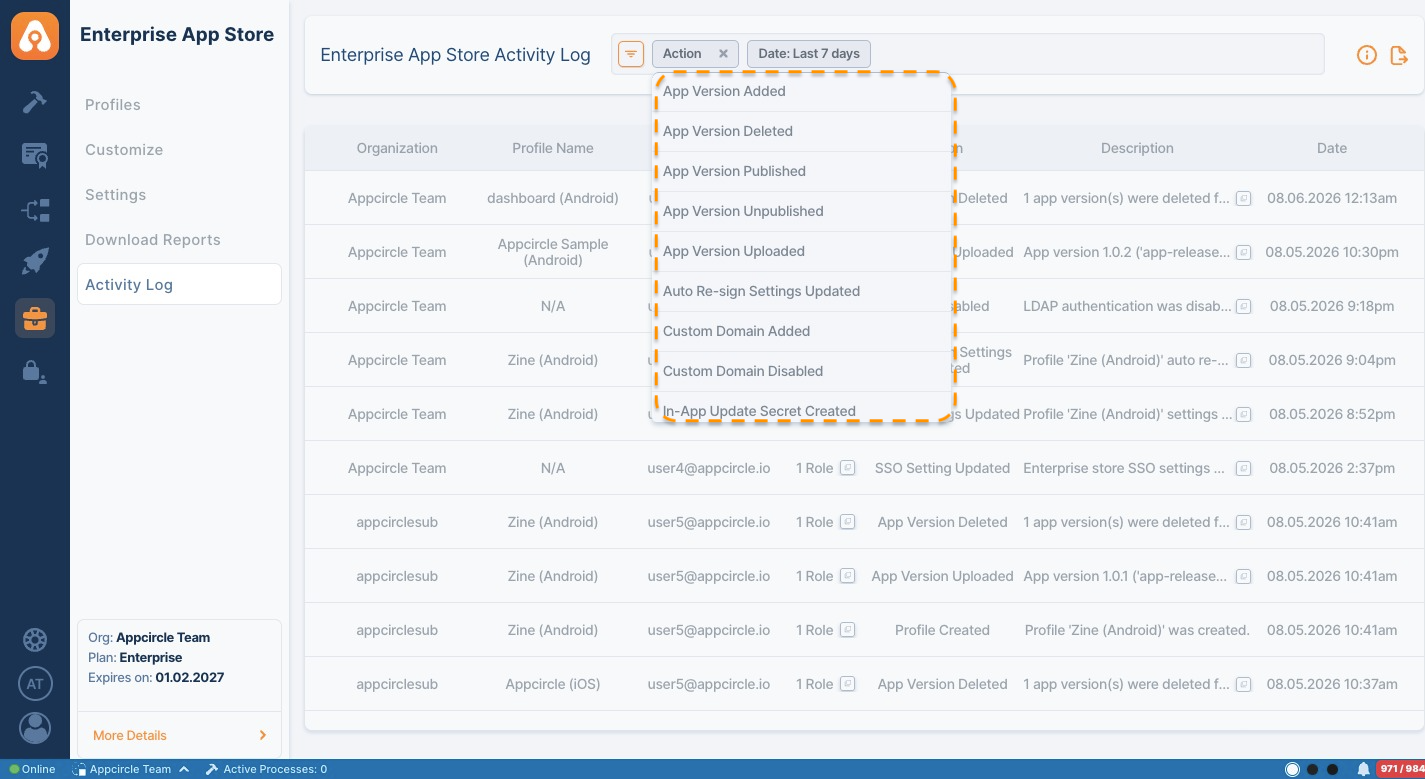1425x779 pixels.
Task: Click the More Details chevron arrow
Action: [263, 735]
